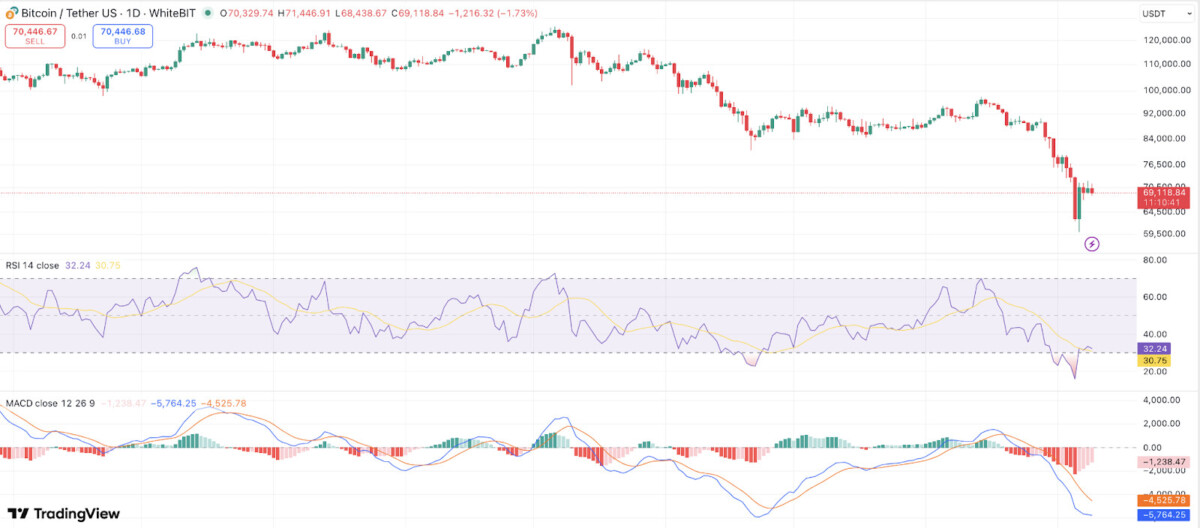Click the green market status dot
Screen dimensions: 1200x528
click(207, 14)
